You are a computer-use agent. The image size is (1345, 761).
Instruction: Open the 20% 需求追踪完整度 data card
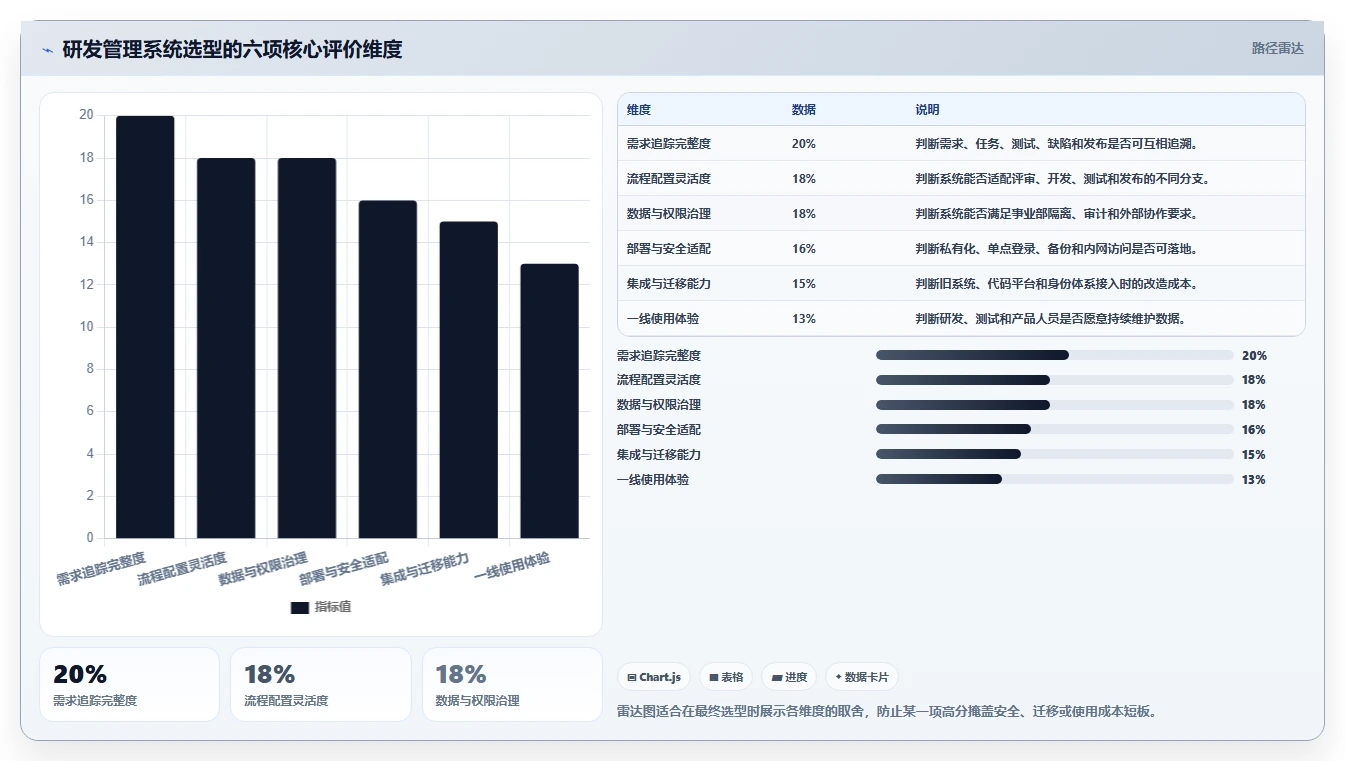(129, 685)
